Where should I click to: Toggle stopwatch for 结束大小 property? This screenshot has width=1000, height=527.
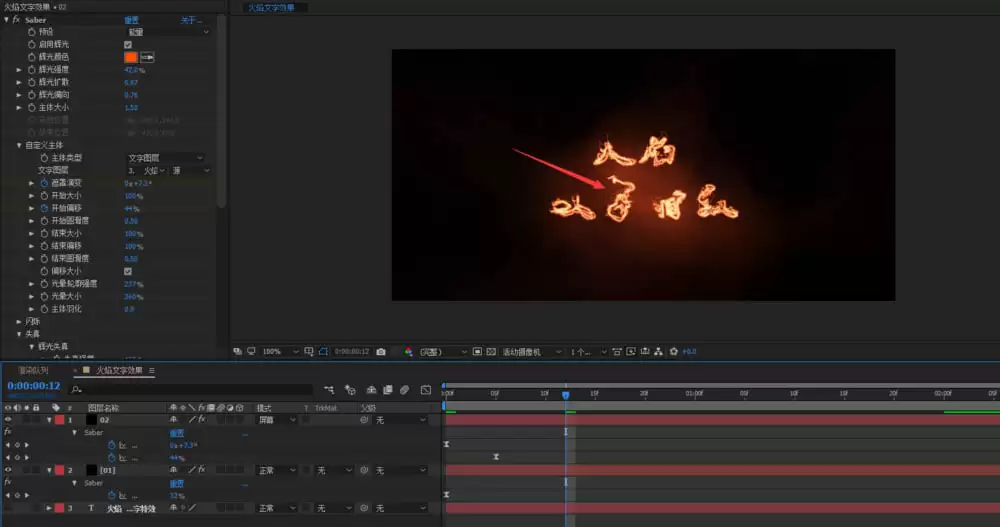[x=44, y=234]
